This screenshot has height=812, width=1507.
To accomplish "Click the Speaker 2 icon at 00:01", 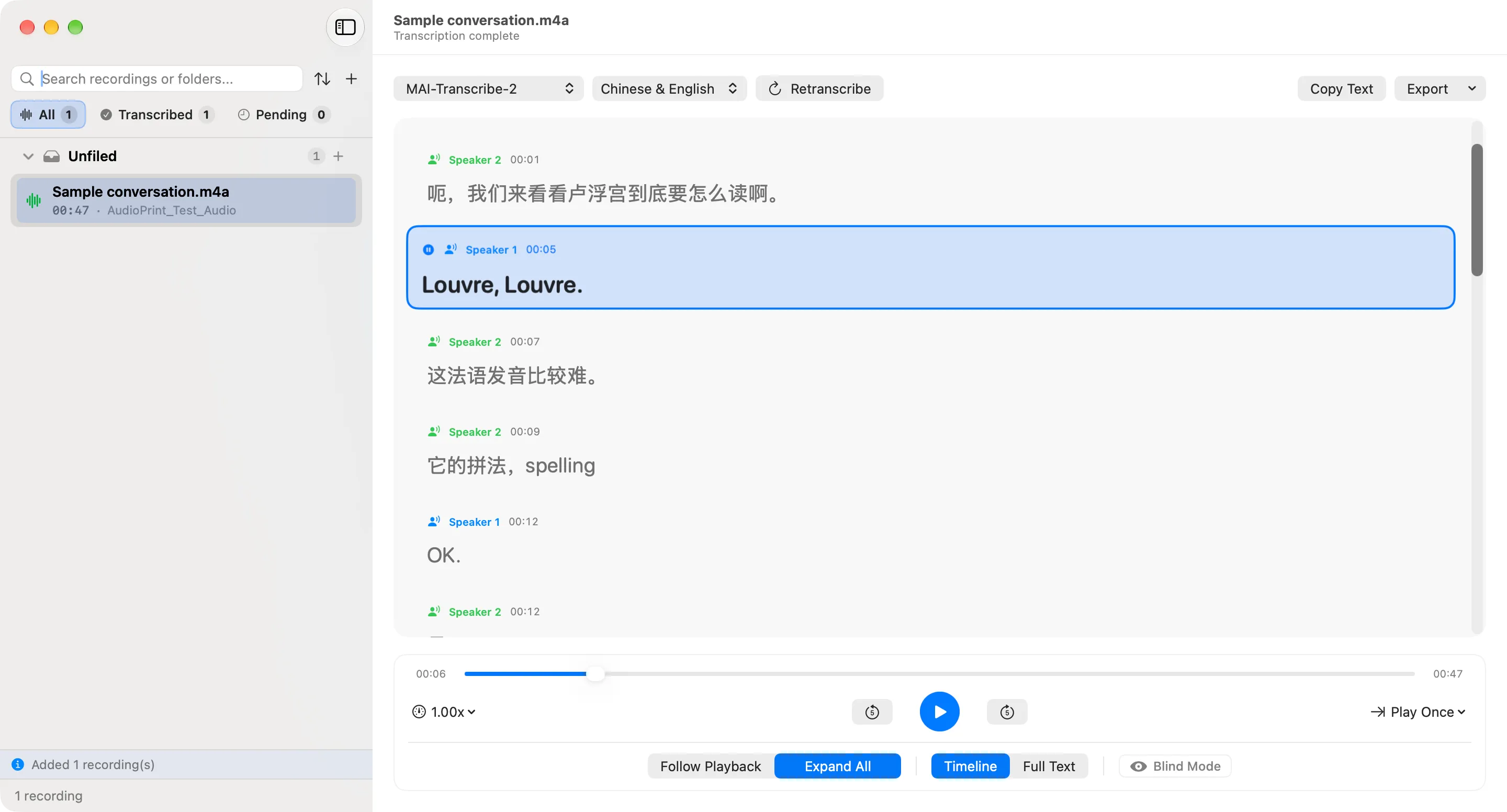I will [433, 160].
